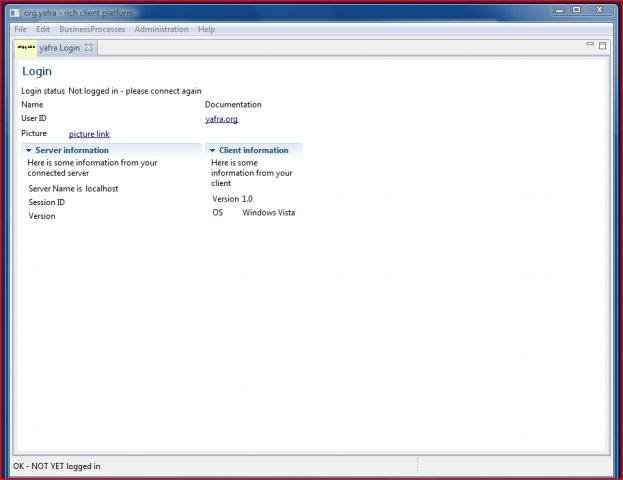Open the BusinessProcesses menu
The width and height of the screenshot is (623, 480).
click(x=92, y=29)
